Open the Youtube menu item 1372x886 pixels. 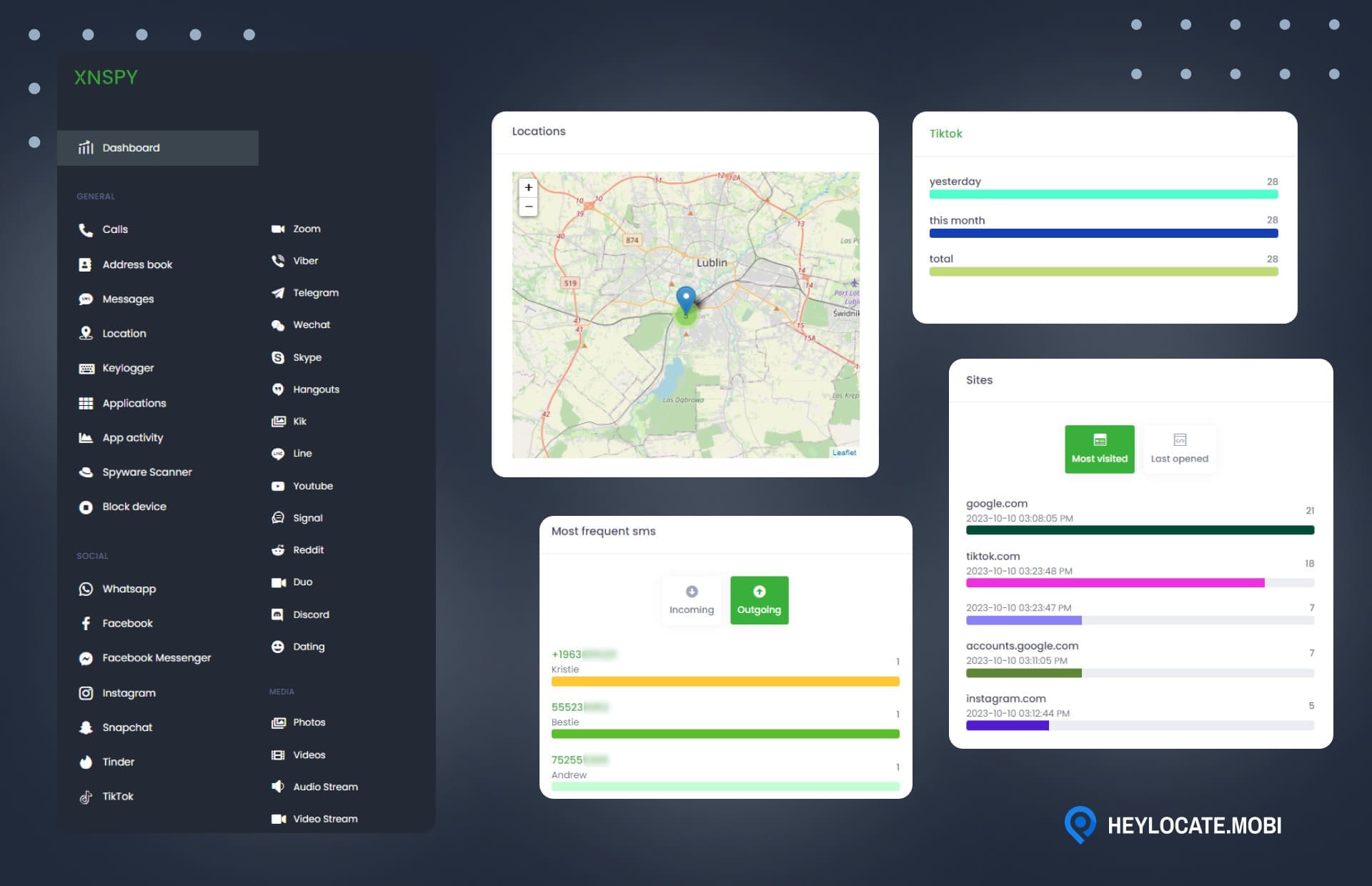(x=302, y=486)
